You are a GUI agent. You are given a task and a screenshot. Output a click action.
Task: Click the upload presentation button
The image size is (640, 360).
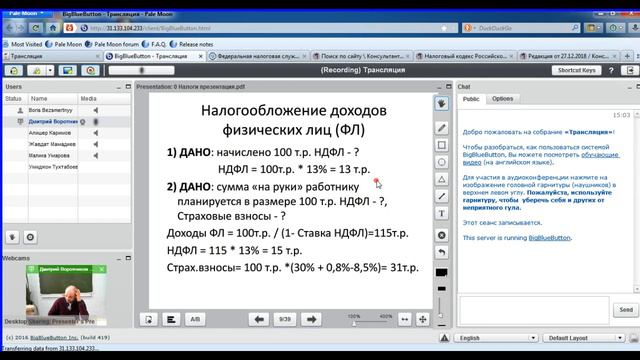pyautogui.click(x=149, y=319)
